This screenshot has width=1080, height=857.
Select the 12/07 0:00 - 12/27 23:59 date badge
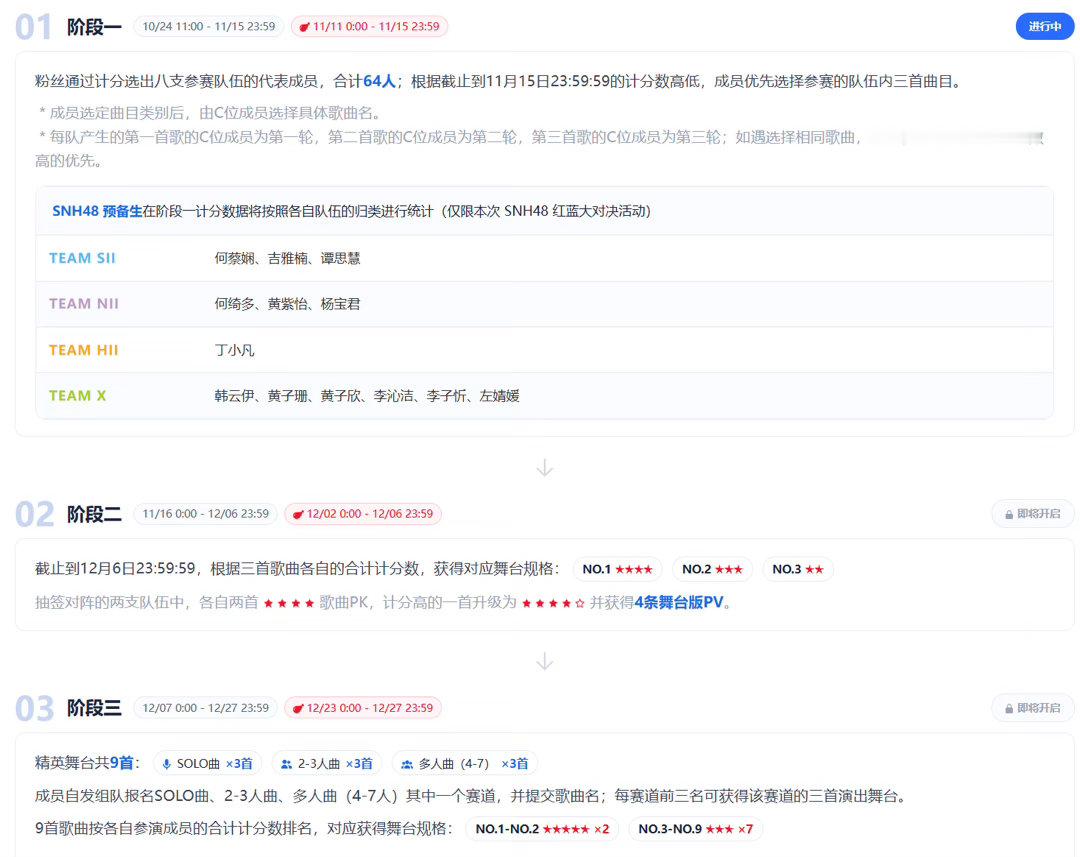pos(205,708)
